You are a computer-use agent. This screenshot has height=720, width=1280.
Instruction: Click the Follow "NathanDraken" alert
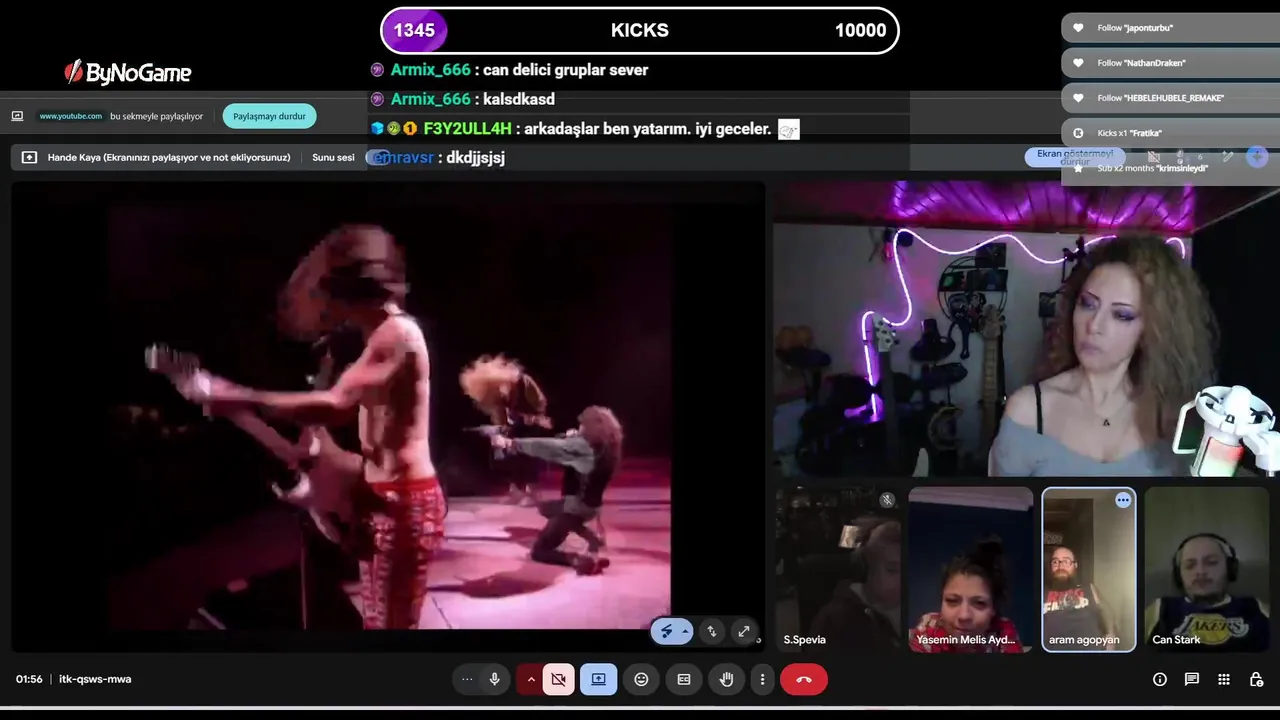click(x=1170, y=63)
